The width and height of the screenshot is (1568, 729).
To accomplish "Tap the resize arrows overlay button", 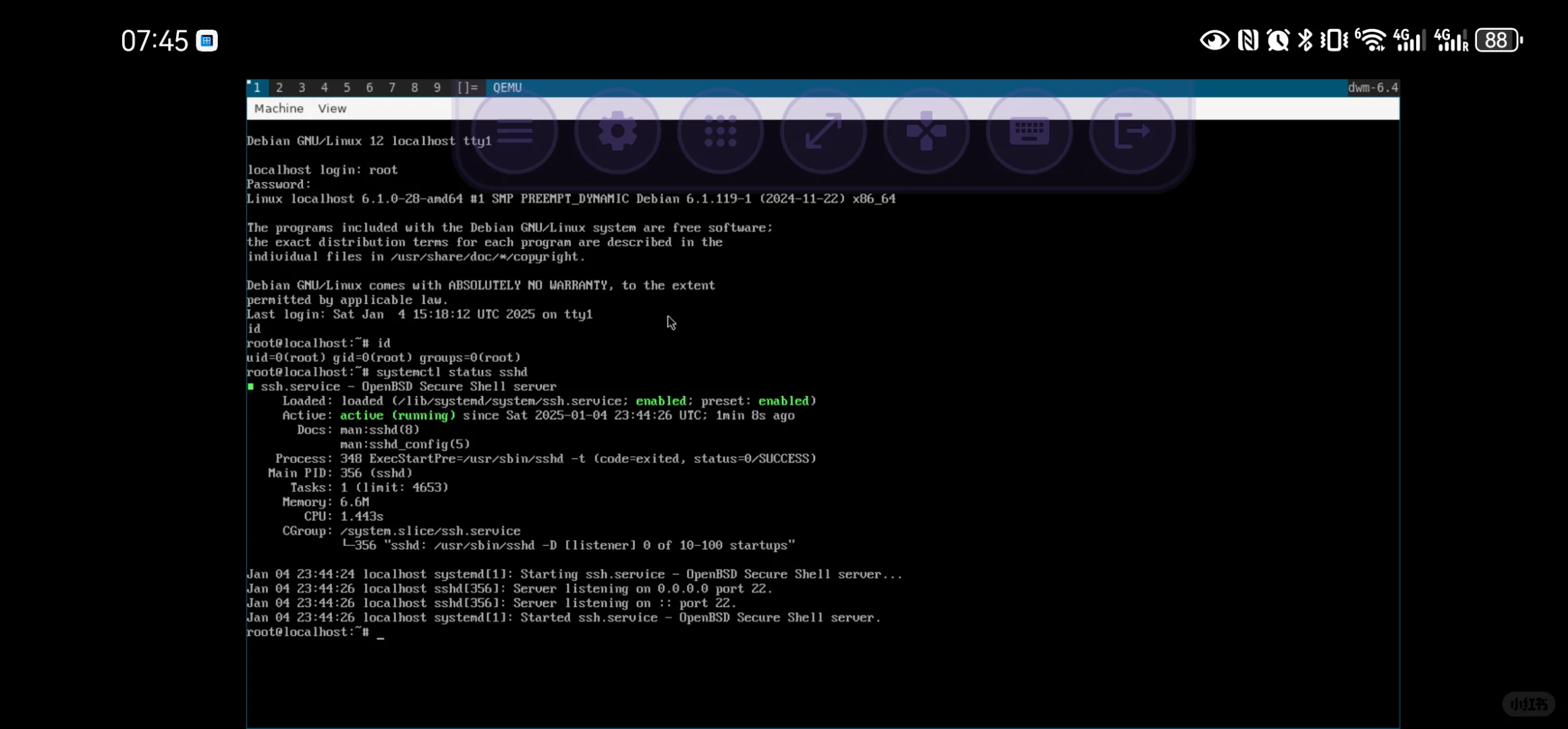I will [x=823, y=132].
